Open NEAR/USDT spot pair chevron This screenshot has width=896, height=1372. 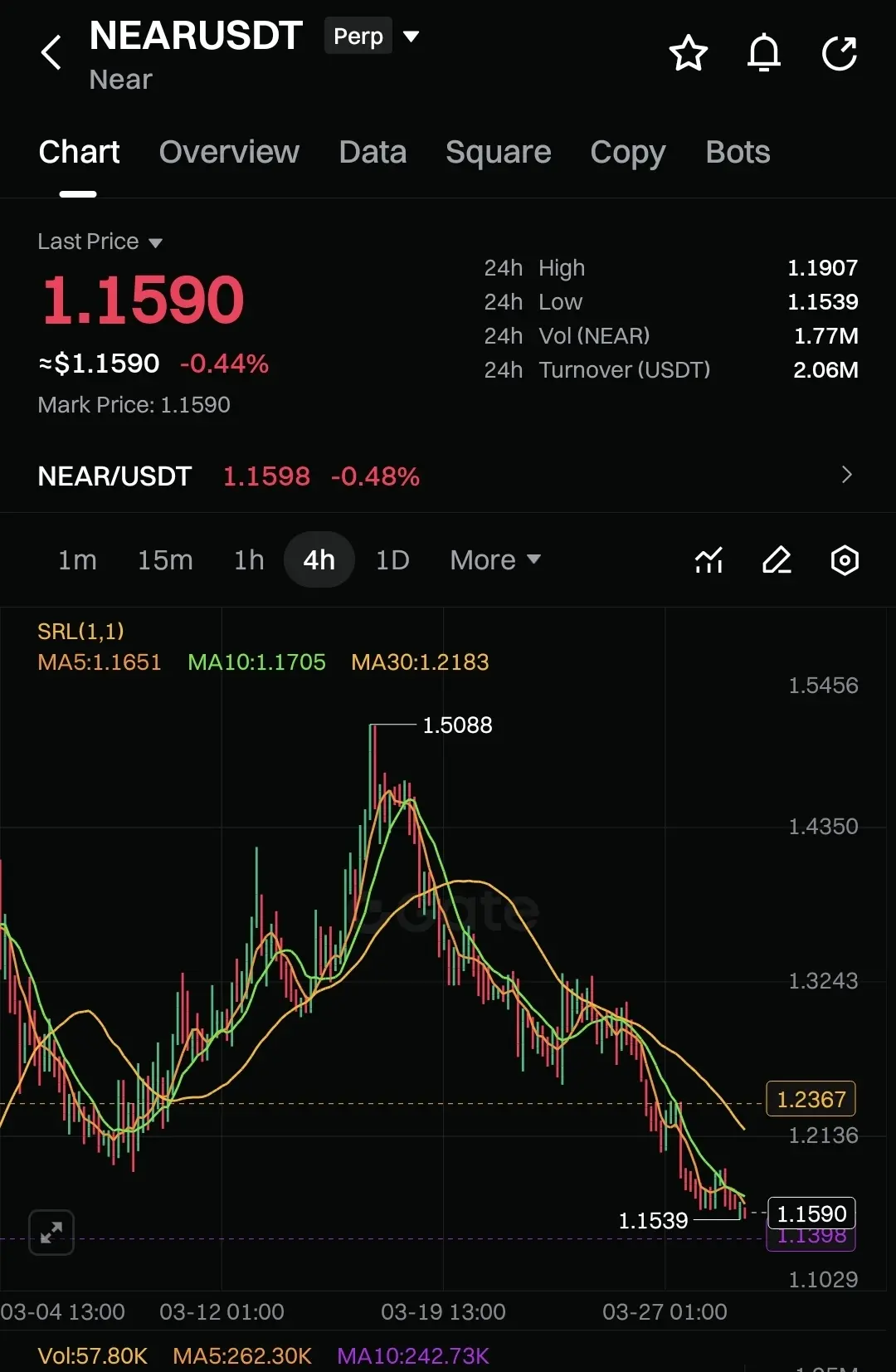tap(846, 475)
